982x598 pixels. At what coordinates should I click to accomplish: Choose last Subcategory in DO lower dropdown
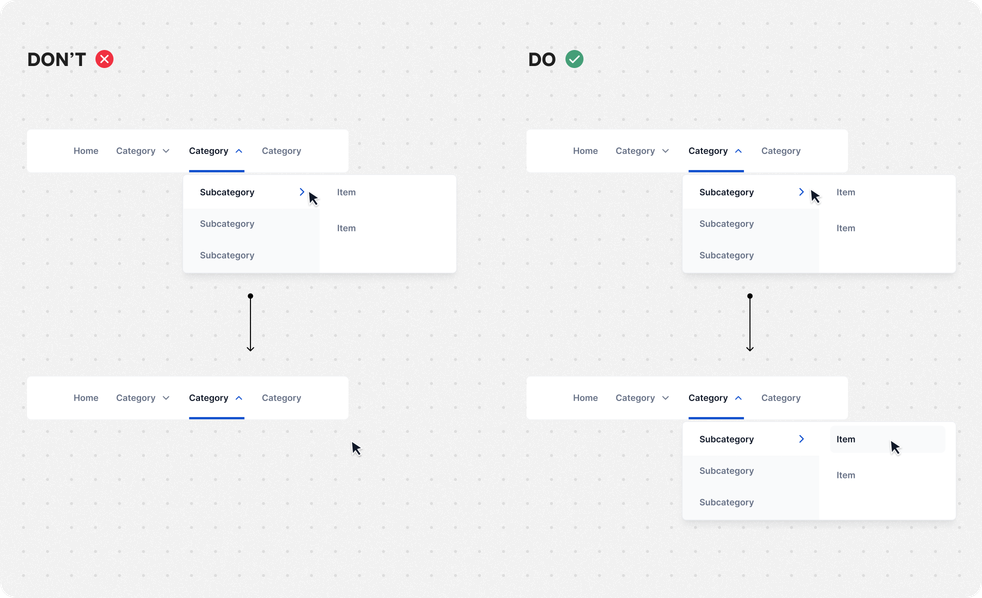pyautogui.click(x=726, y=502)
